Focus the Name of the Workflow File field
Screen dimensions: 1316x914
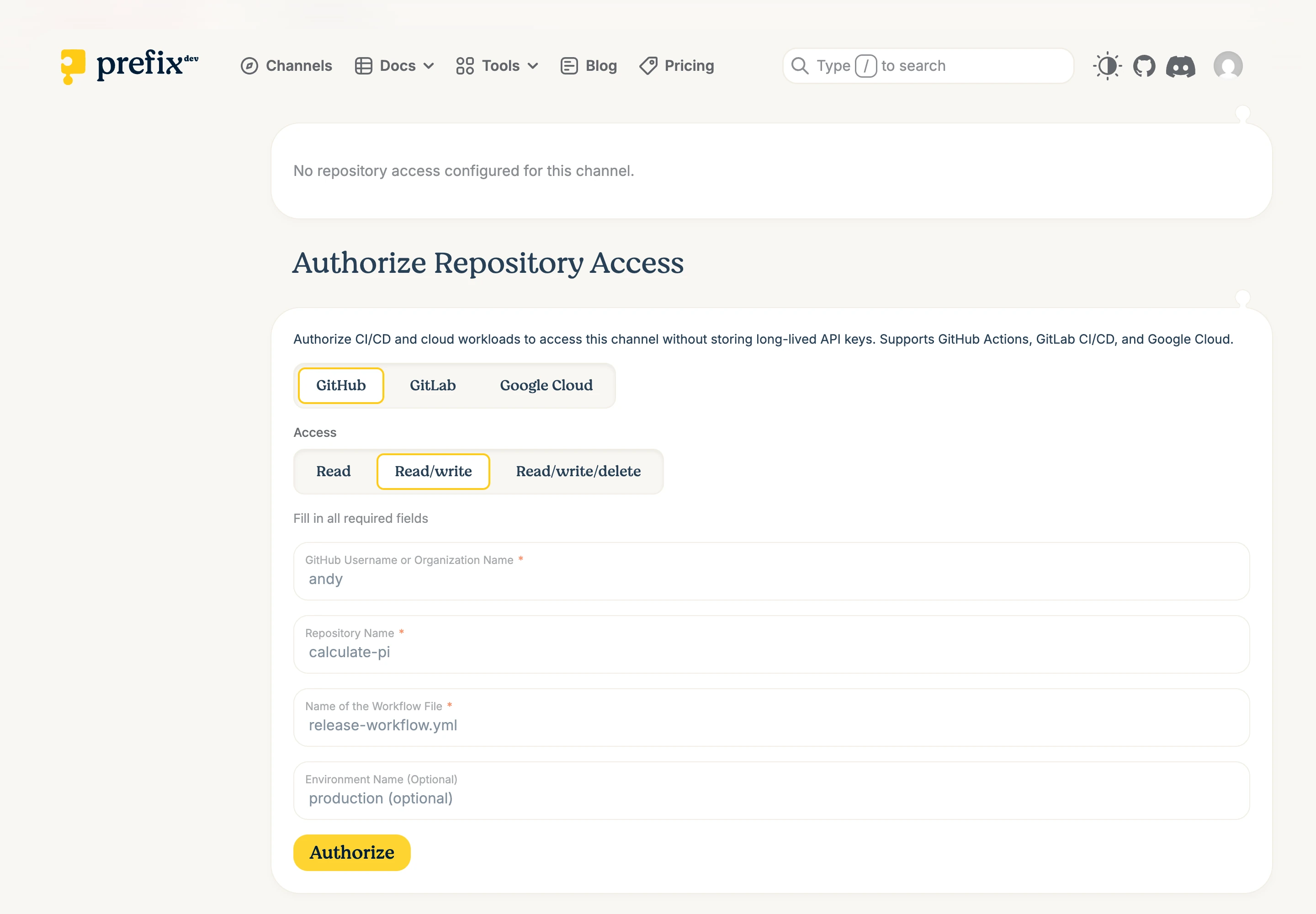[x=771, y=717]
